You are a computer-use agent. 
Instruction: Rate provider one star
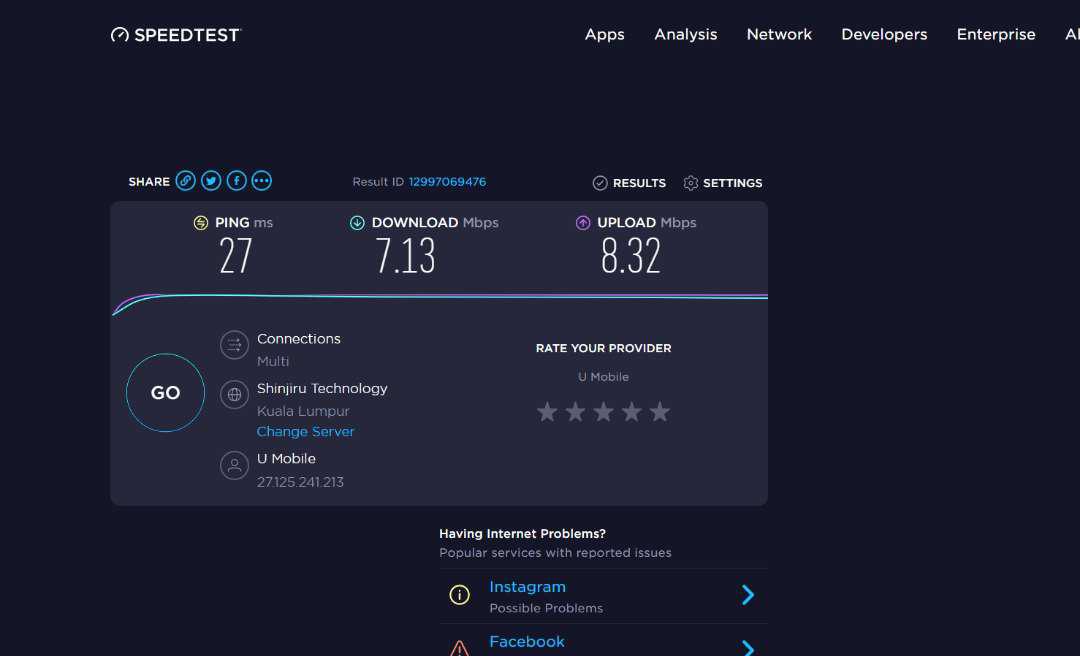click(548, 412)
